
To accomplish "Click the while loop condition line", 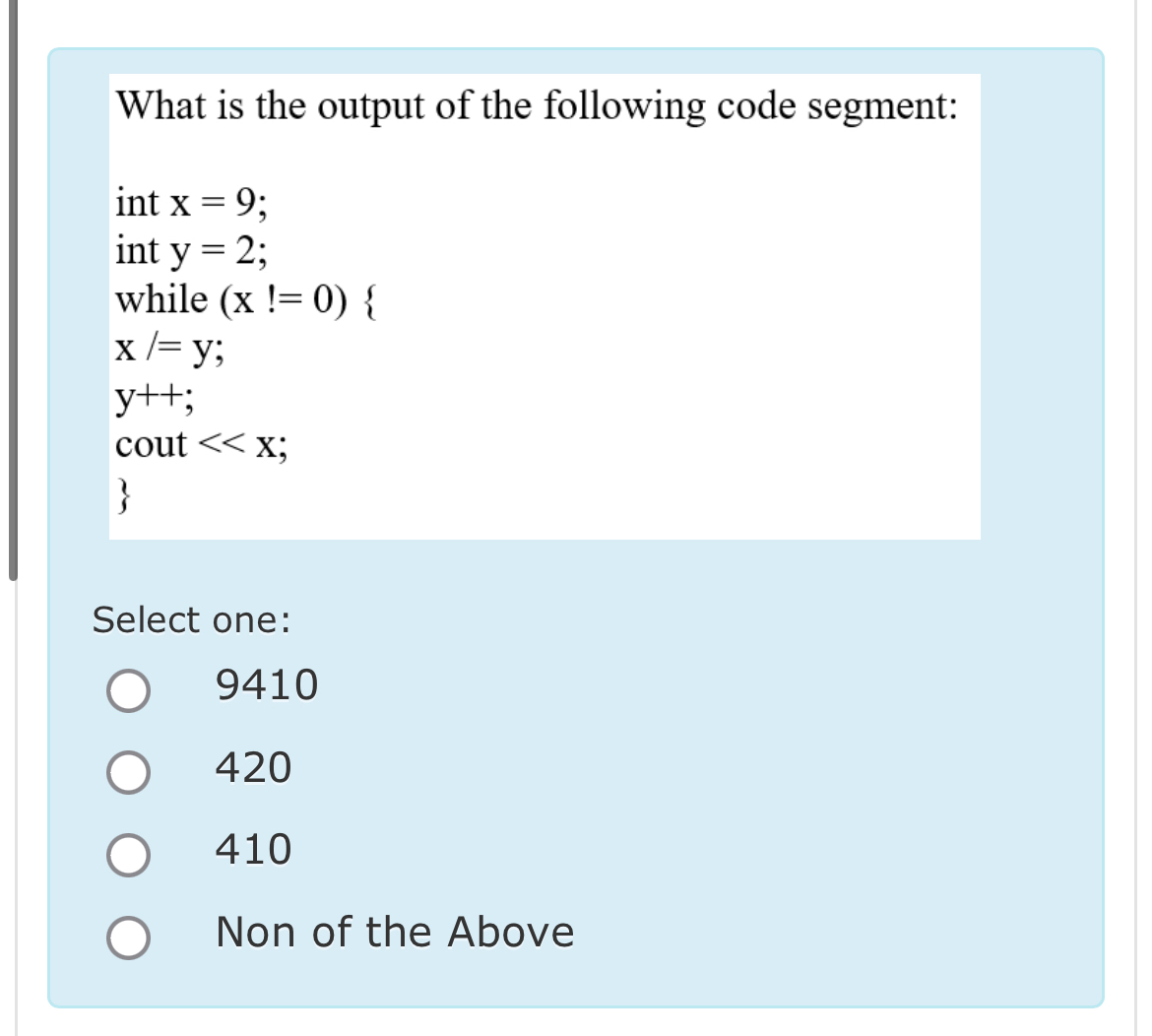I will 246,300.
